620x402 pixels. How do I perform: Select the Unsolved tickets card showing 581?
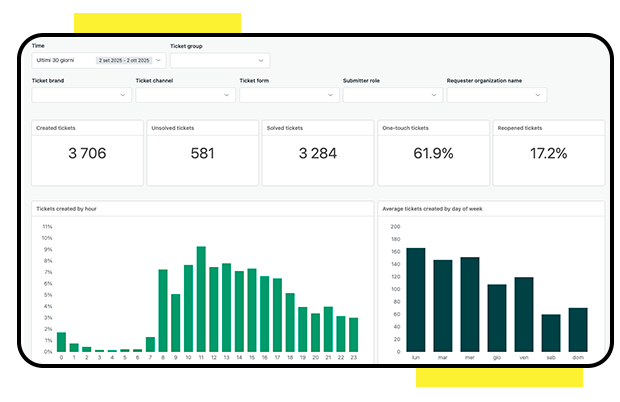point(202,153)
